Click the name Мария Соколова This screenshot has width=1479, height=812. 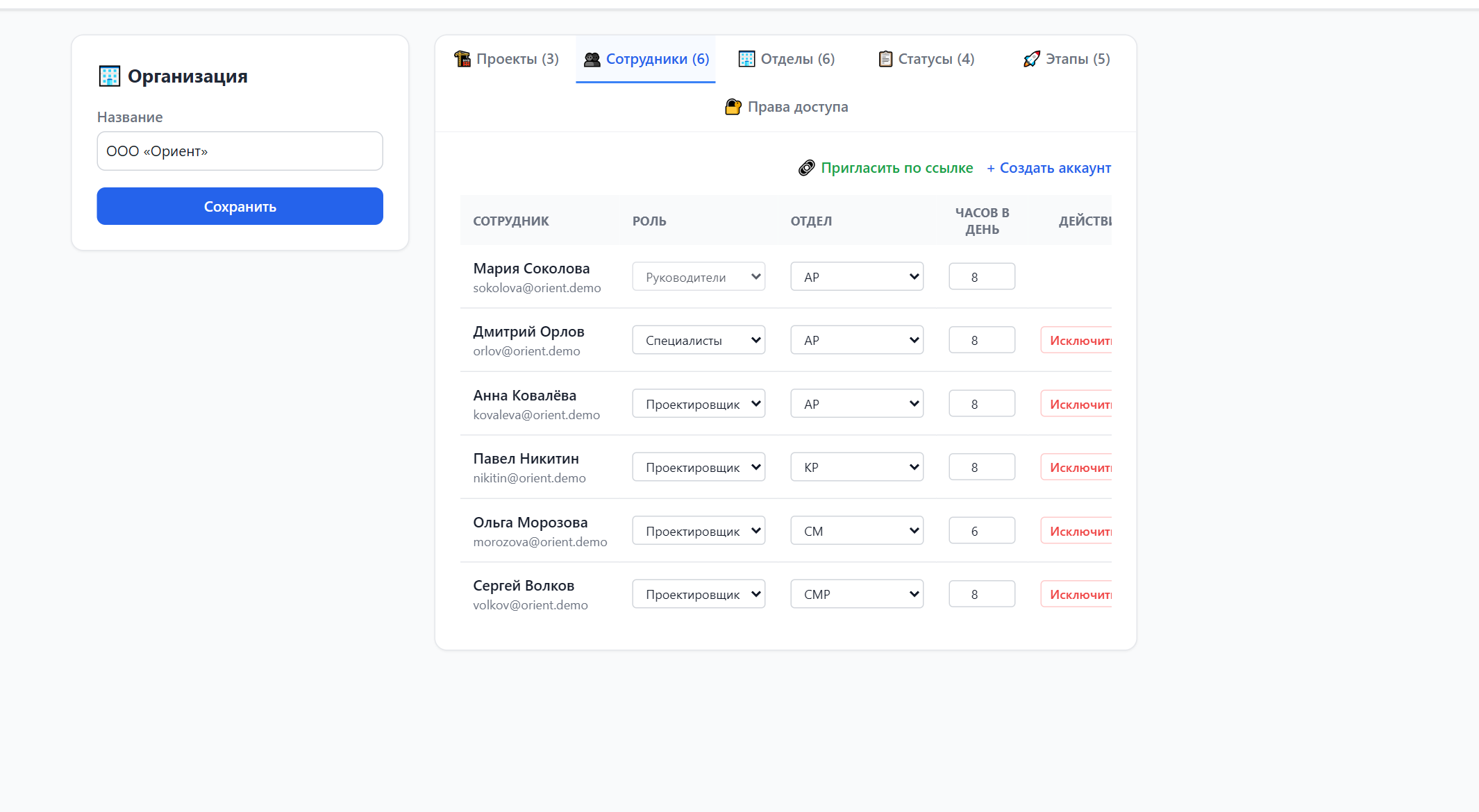531,269
